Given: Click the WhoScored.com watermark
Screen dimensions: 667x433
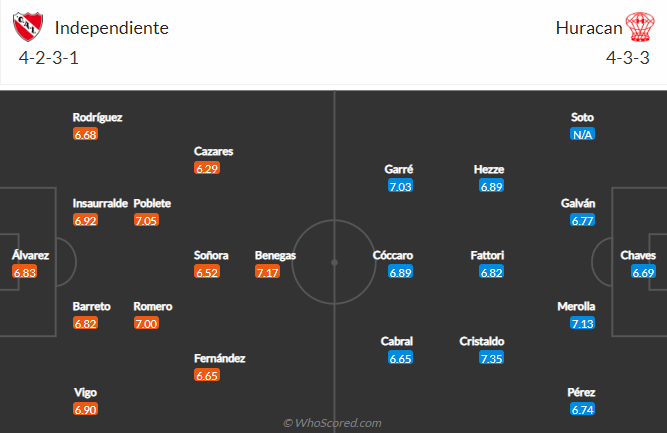Looking at the screenshot, I should 332,423.
